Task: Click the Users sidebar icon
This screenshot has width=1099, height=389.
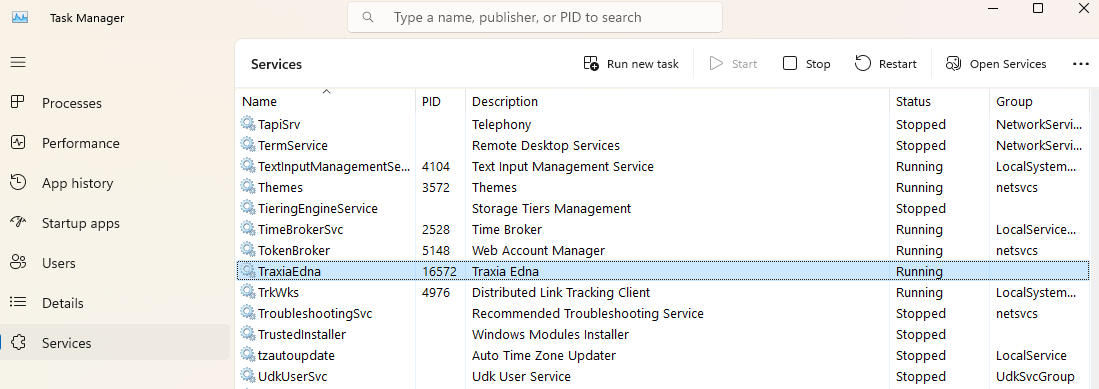Action: (18, 262)
